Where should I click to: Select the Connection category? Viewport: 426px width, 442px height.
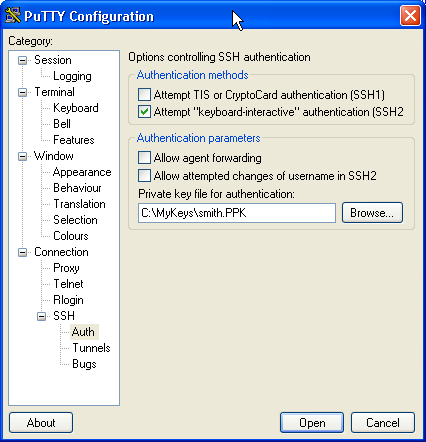tap(61, 252)
